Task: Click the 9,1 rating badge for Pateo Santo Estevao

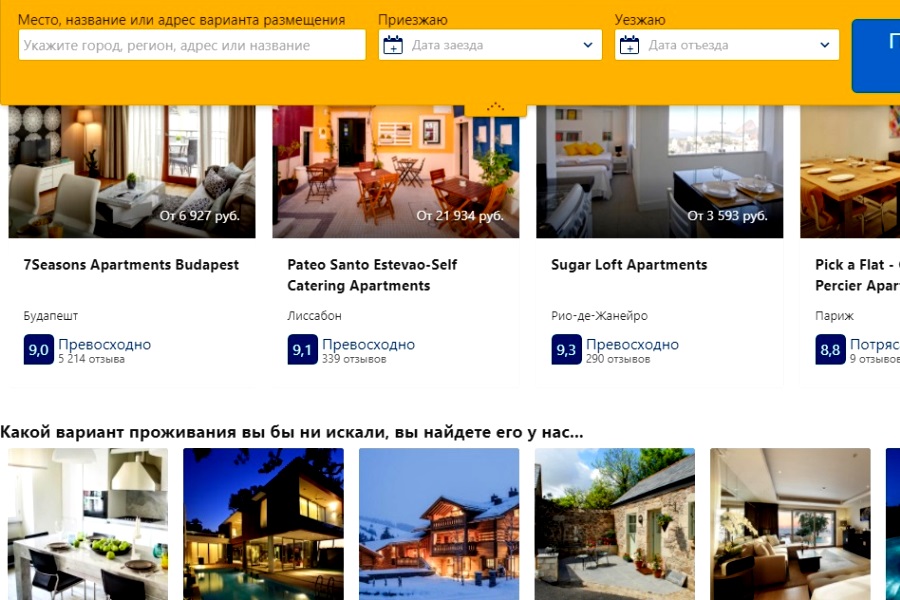Action: (x=302, y=350)
